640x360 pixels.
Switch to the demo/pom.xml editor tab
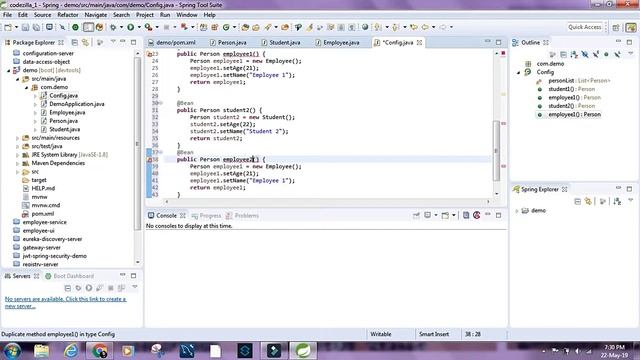172,42
